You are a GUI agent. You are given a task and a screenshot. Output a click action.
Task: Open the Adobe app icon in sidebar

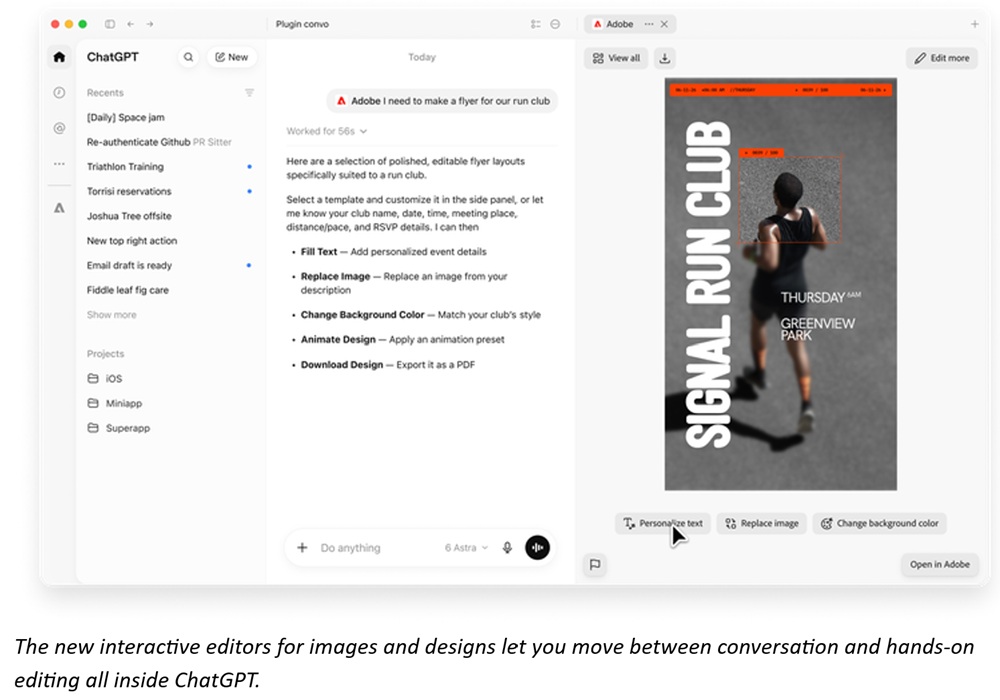(x=59, y=208)
